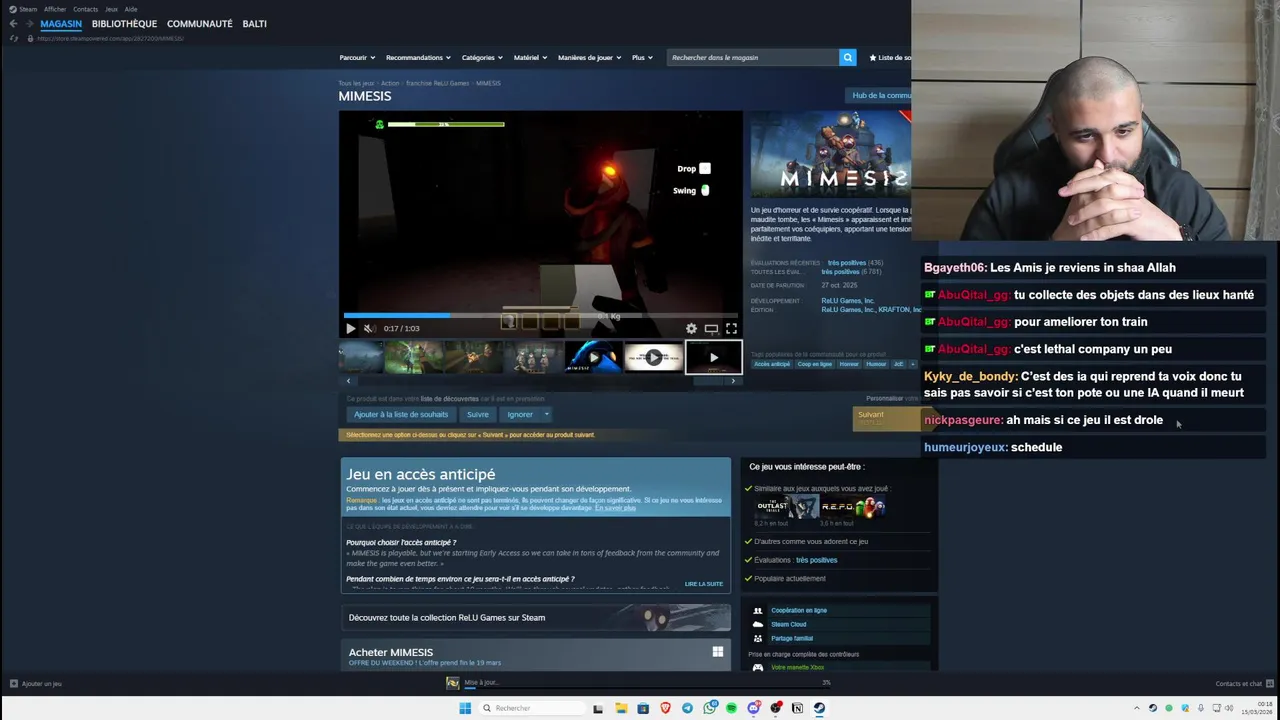Expand the Manières de jouer dropdown

tap(589, 57)
